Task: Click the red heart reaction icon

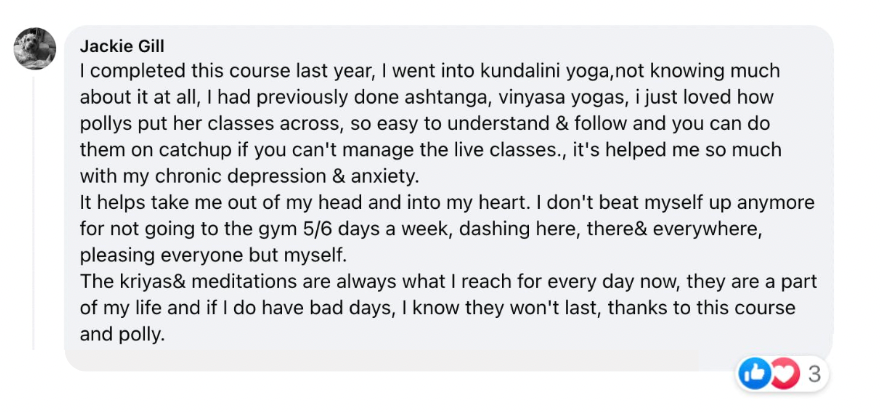Action: 785,373
